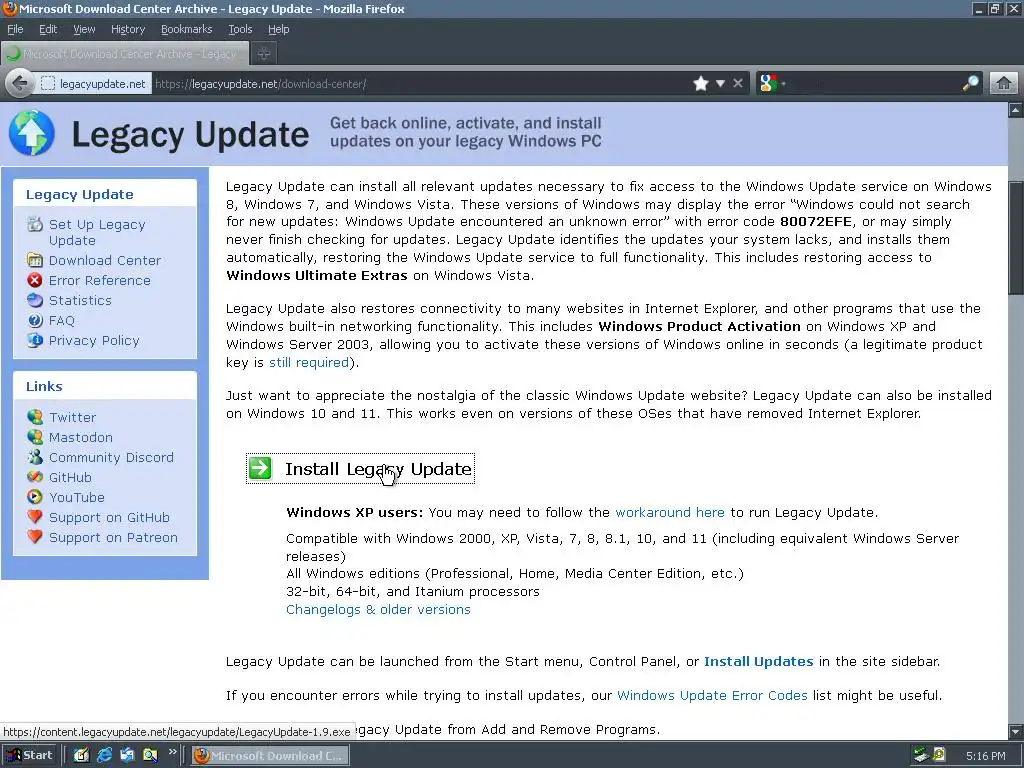Click the red Error Reference icon

point(35,280)
